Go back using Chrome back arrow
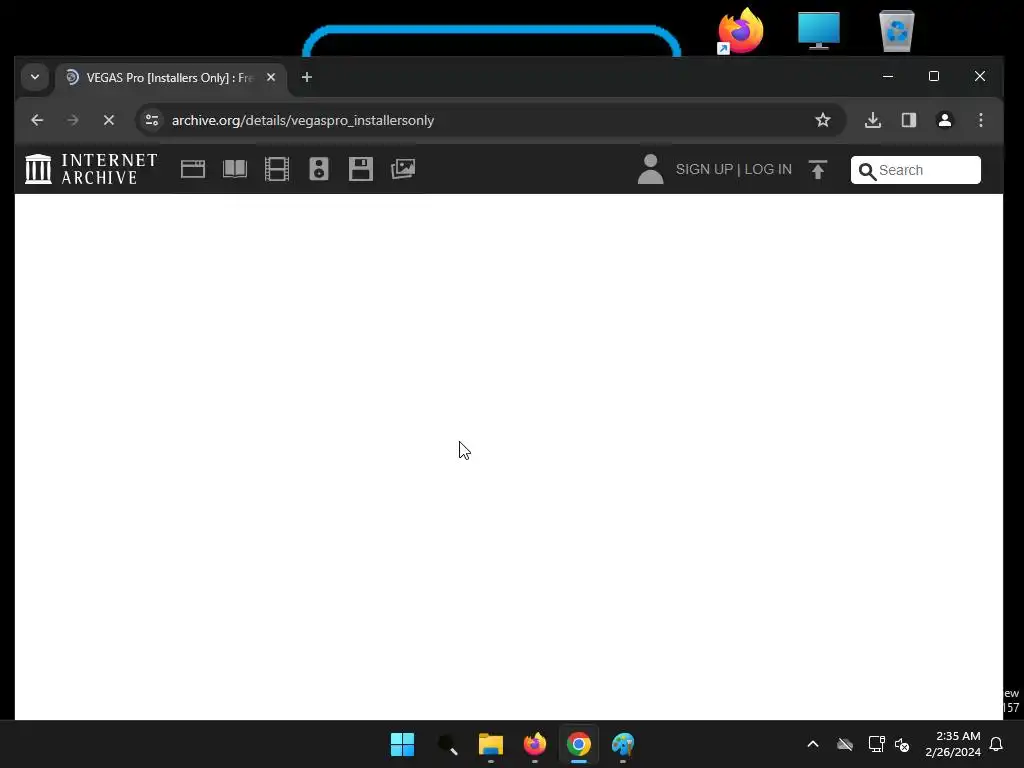The image size is (1024, 768). (x=37, y=120)
